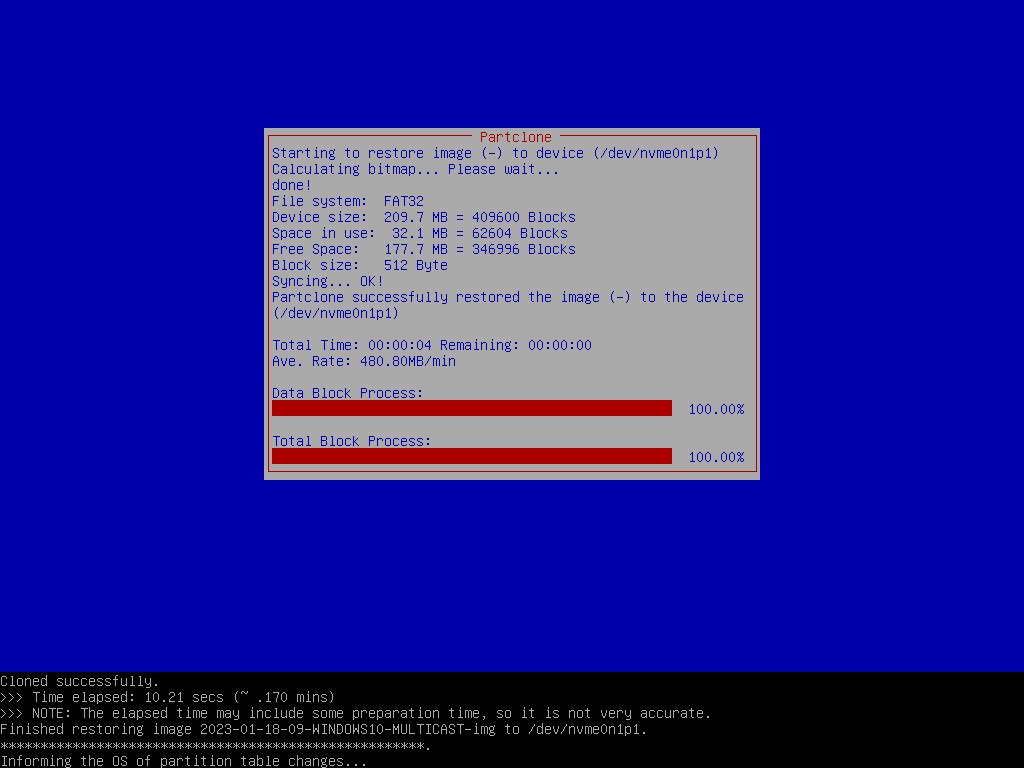Click the Calculating bitmap... Please wait line

tap(416, 169)
